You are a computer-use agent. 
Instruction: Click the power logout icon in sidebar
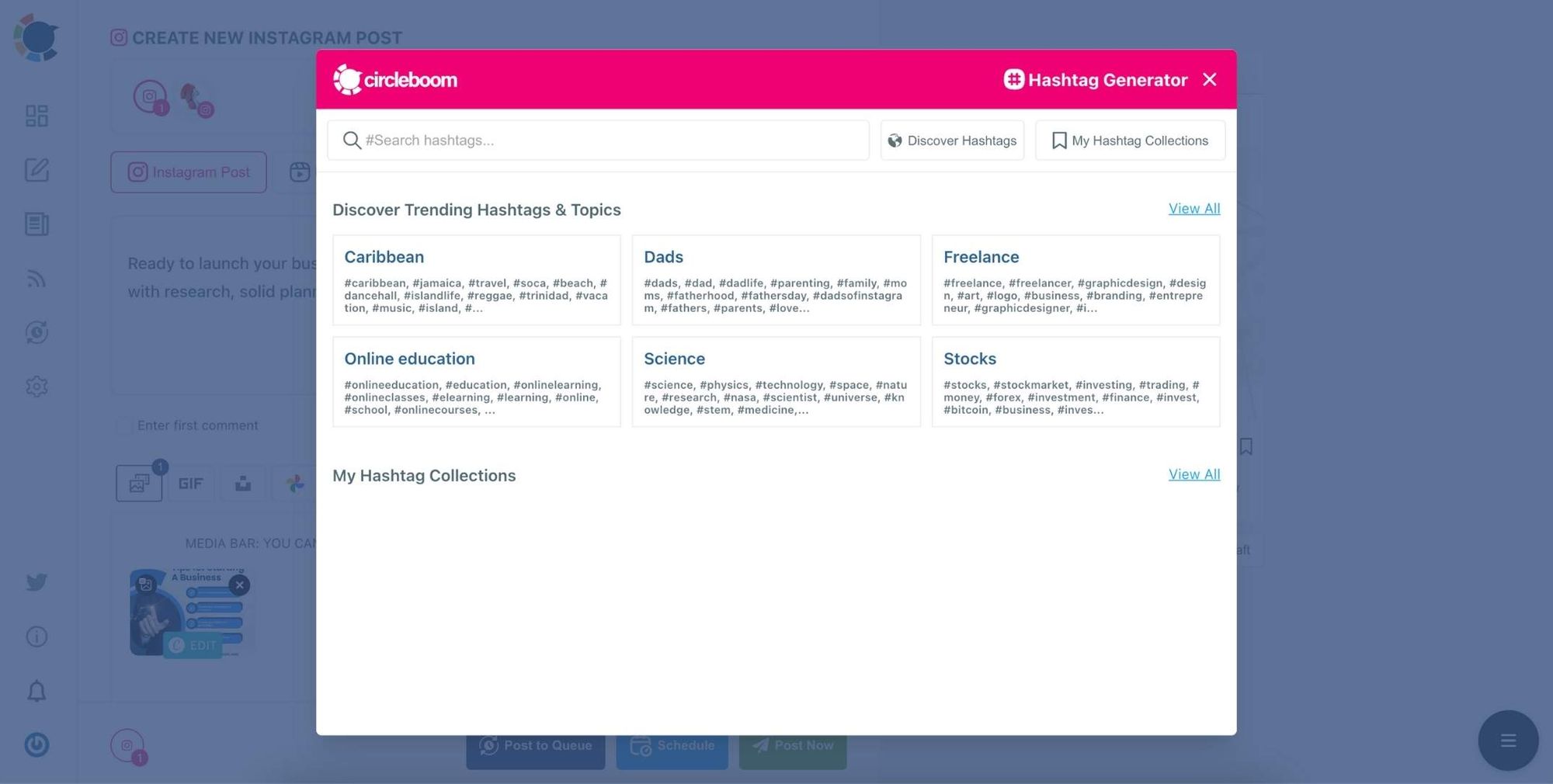click(x=36, y=745)
